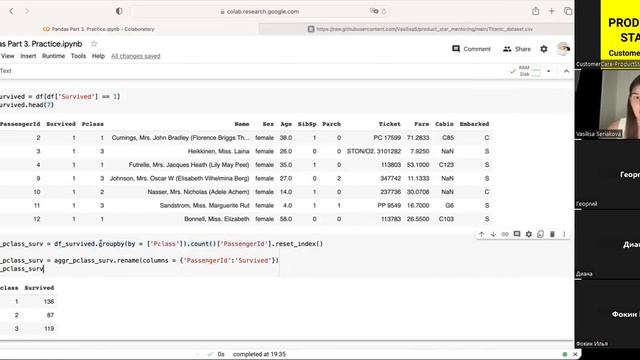Click the Name column header
Screen dimensions: 640x360
[x=242, y=124]
